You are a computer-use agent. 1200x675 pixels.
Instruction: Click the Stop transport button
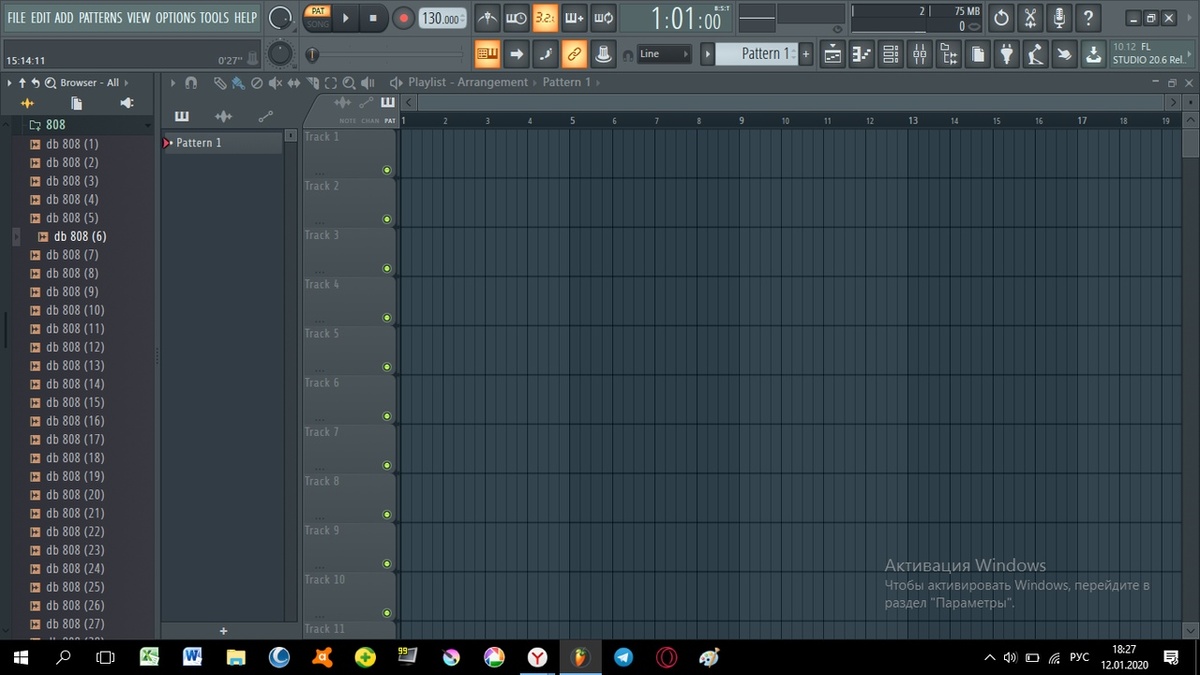tap(373, 18)
